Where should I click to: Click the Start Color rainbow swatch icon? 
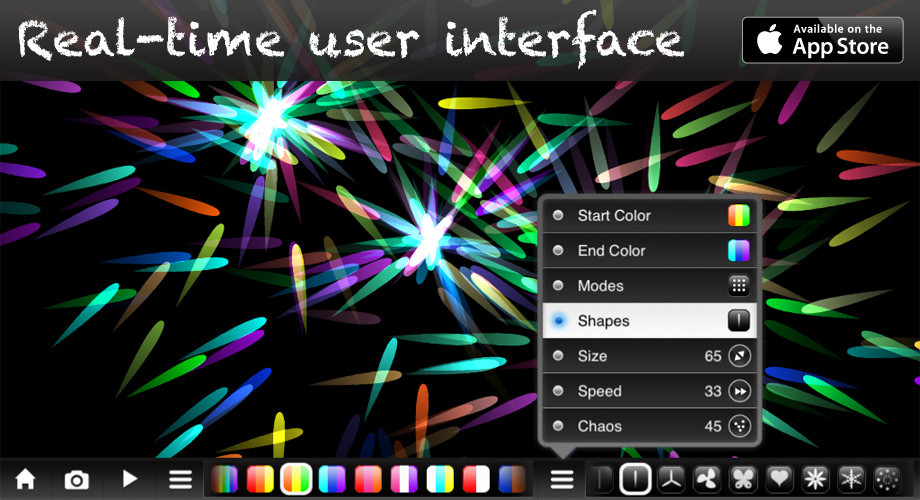739,215
